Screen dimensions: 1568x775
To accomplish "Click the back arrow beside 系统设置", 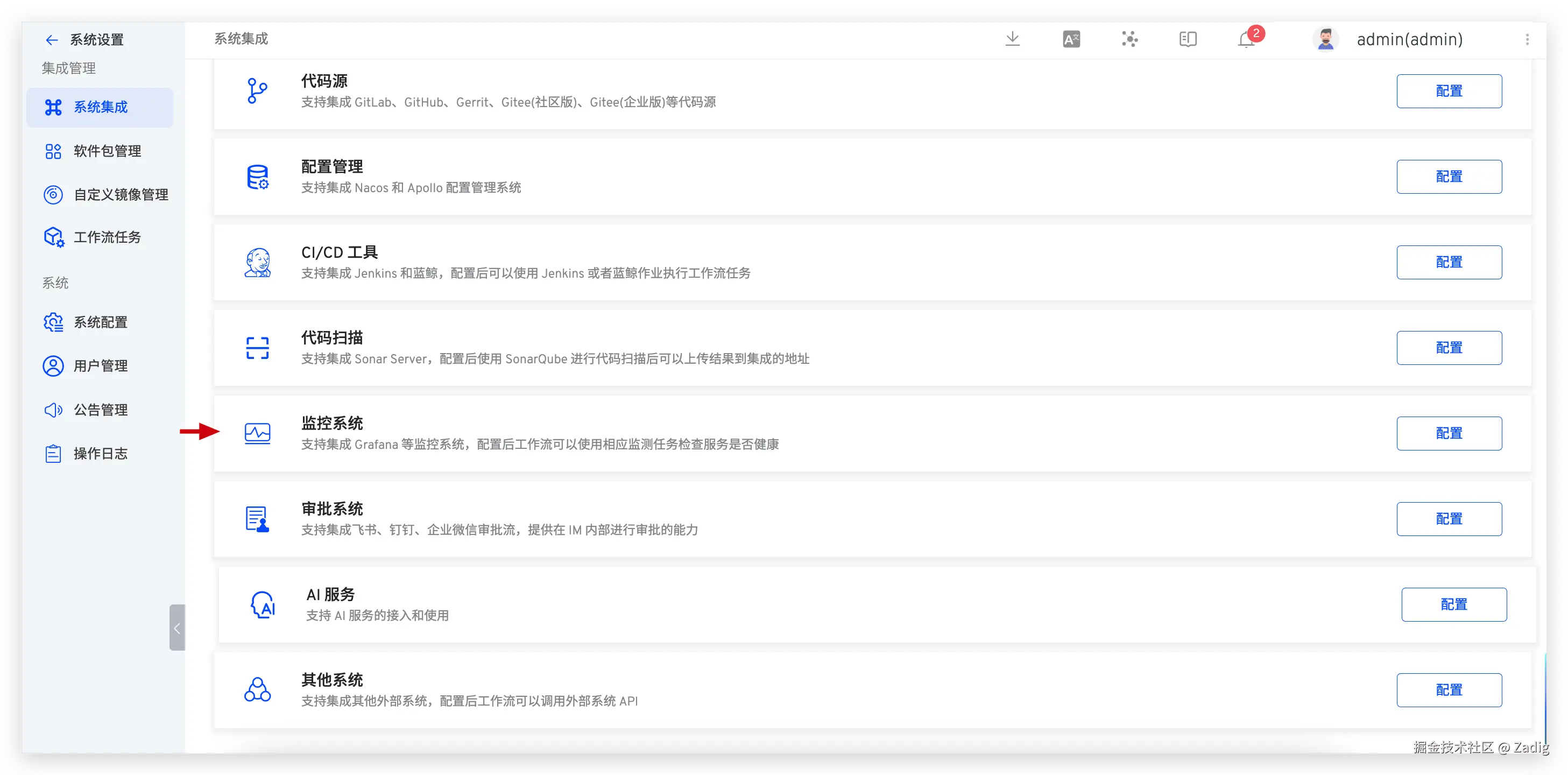I will (x=52, y=40).
